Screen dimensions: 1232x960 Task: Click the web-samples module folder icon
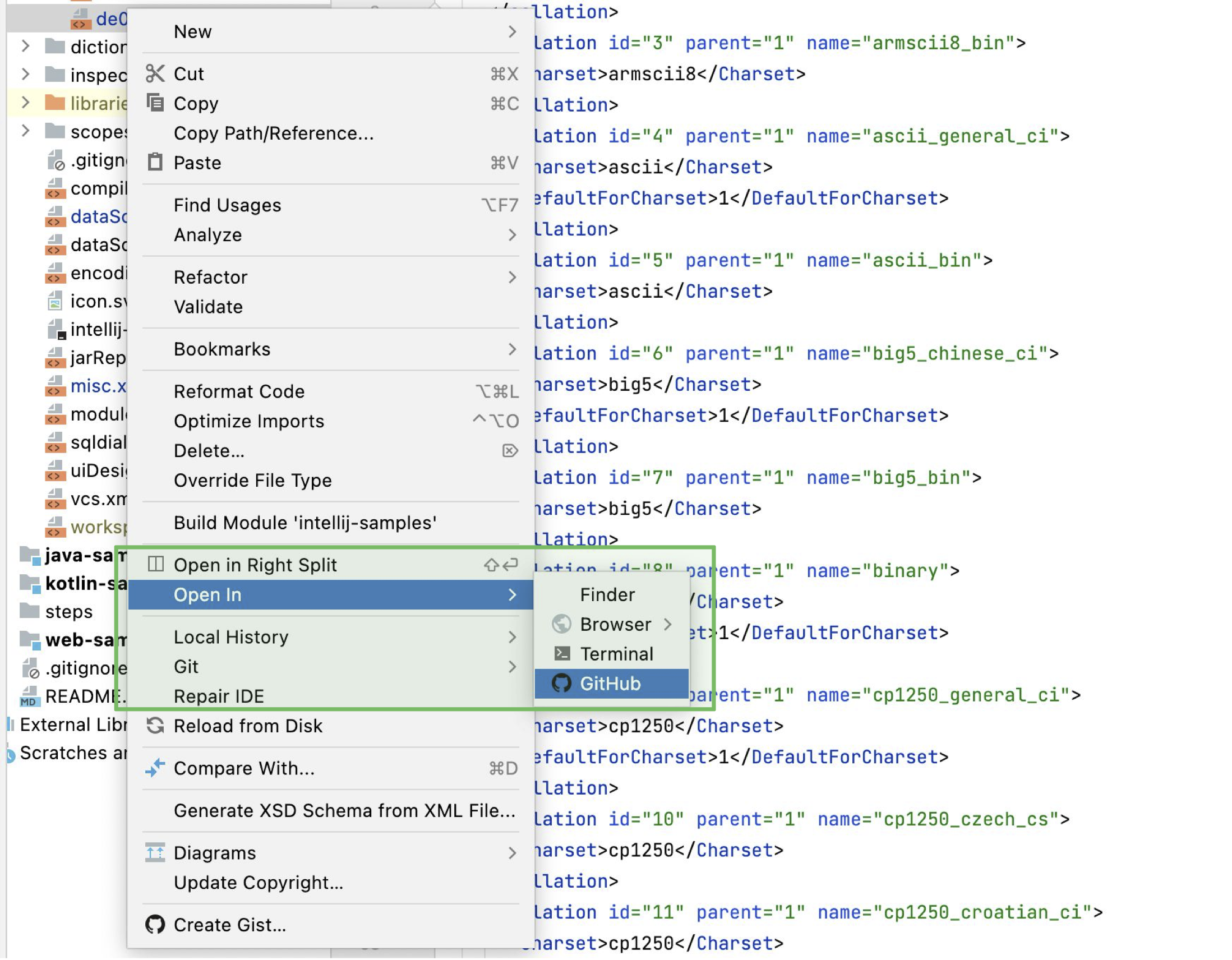30,640
